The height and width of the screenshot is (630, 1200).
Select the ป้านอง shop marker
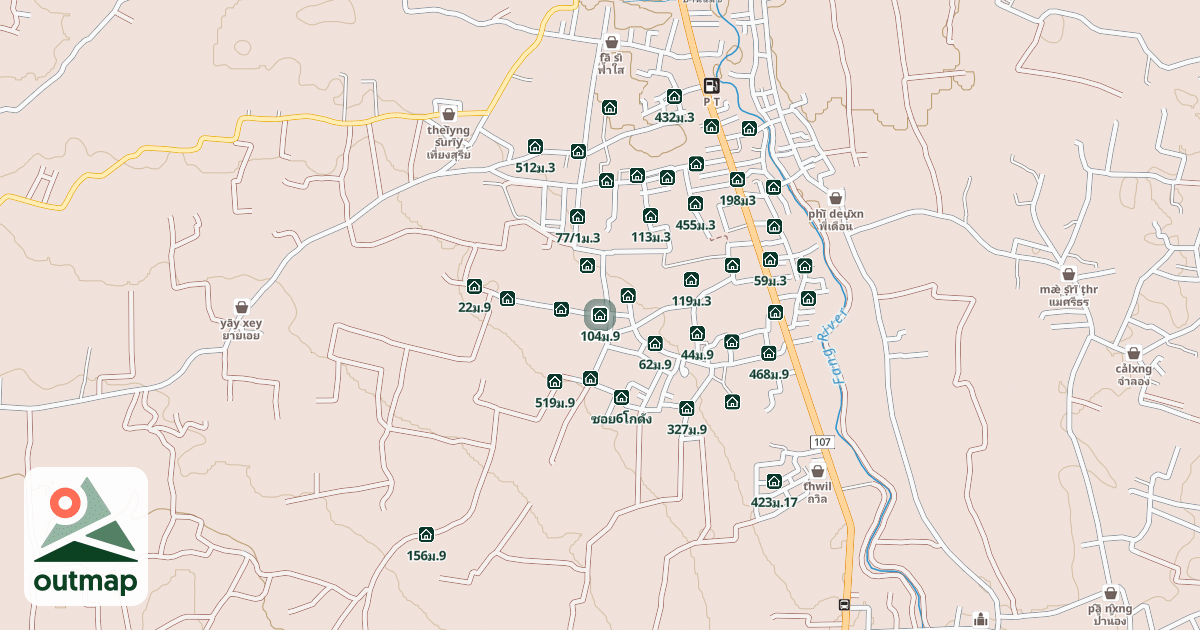pyautogui.click(x=1110, y=592)
